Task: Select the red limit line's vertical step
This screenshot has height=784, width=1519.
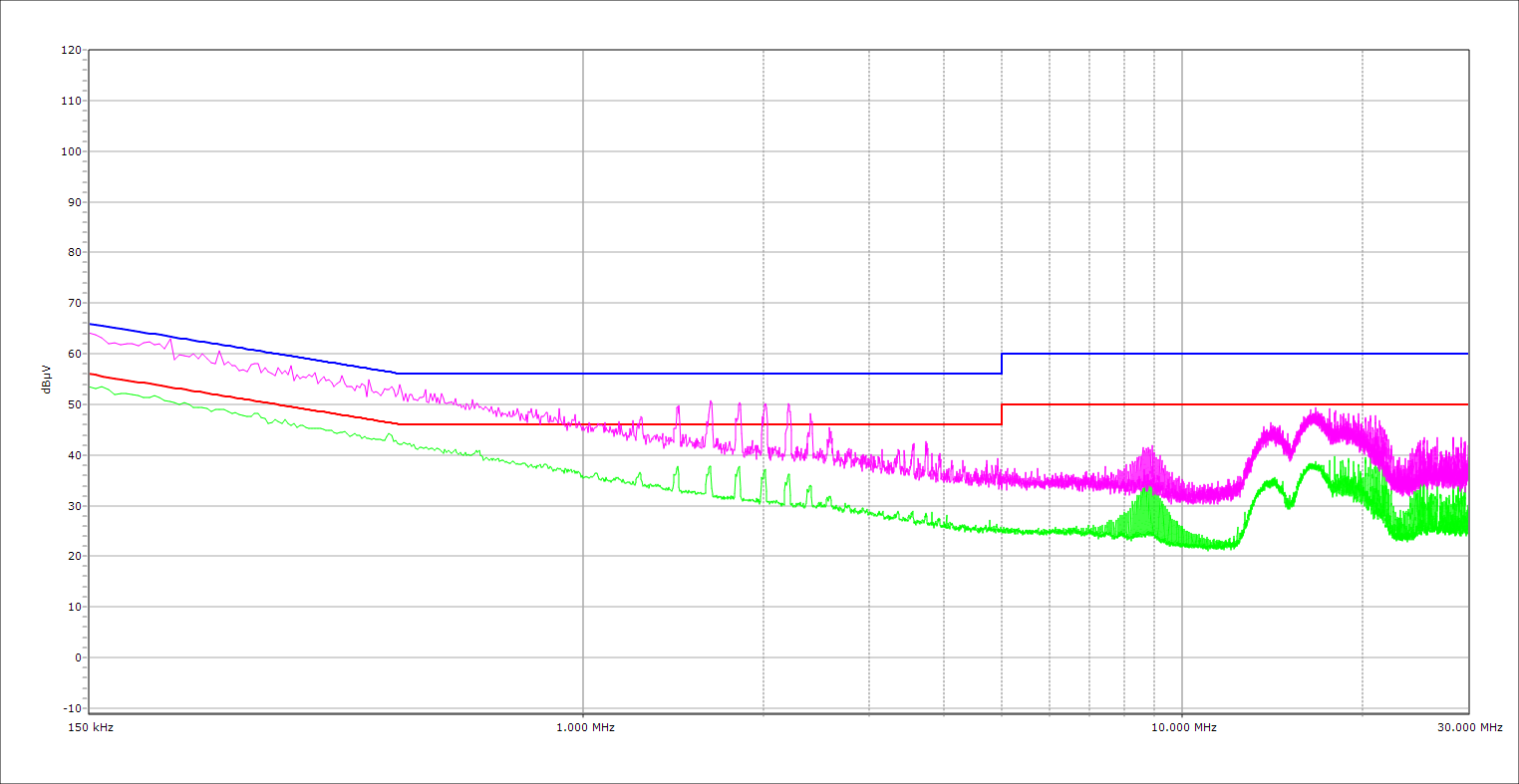Action: 1002,414
